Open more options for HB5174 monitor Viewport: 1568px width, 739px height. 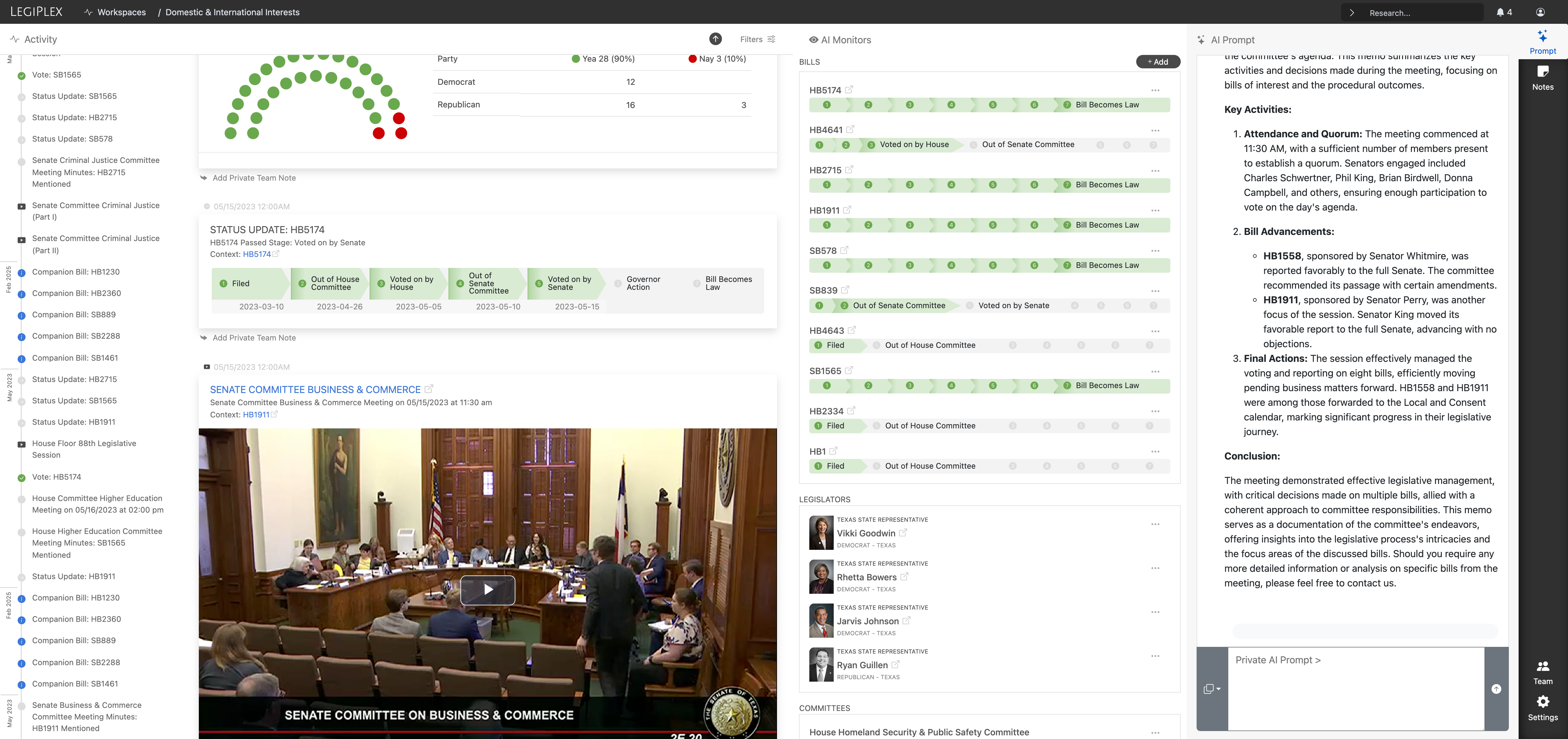pyautogui.click(x=1155, y=90)
